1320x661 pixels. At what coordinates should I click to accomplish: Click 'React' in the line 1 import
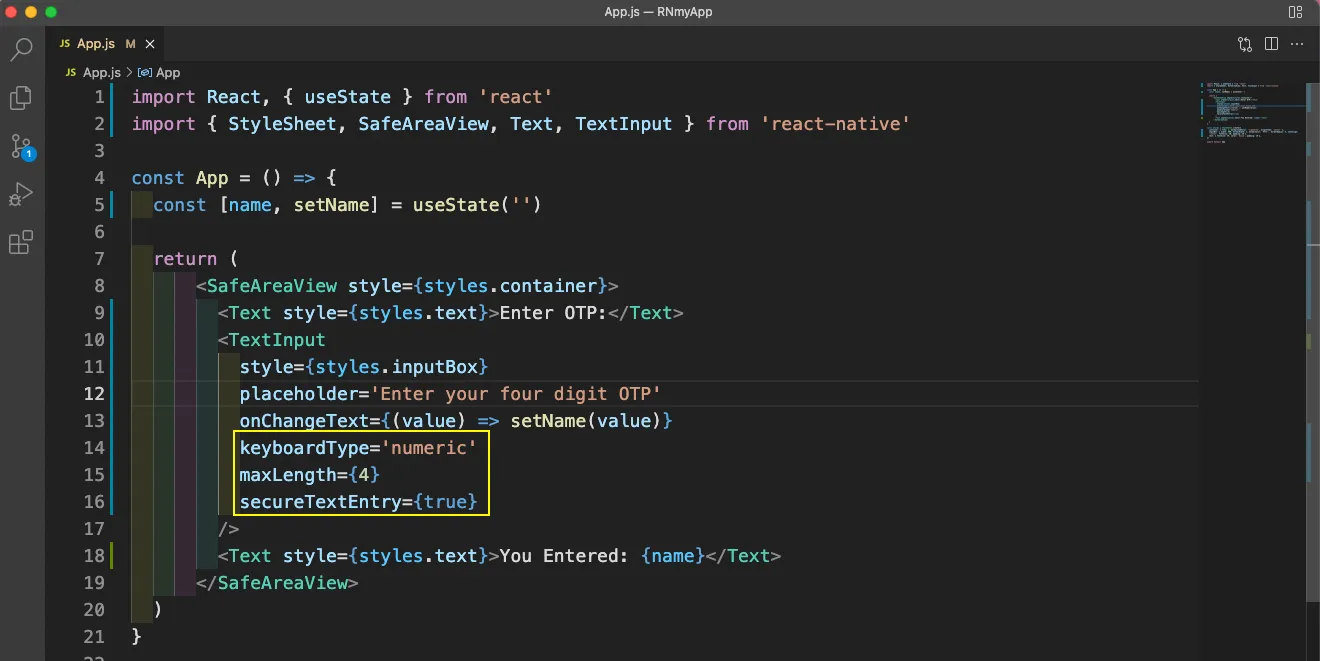point(234,97)
